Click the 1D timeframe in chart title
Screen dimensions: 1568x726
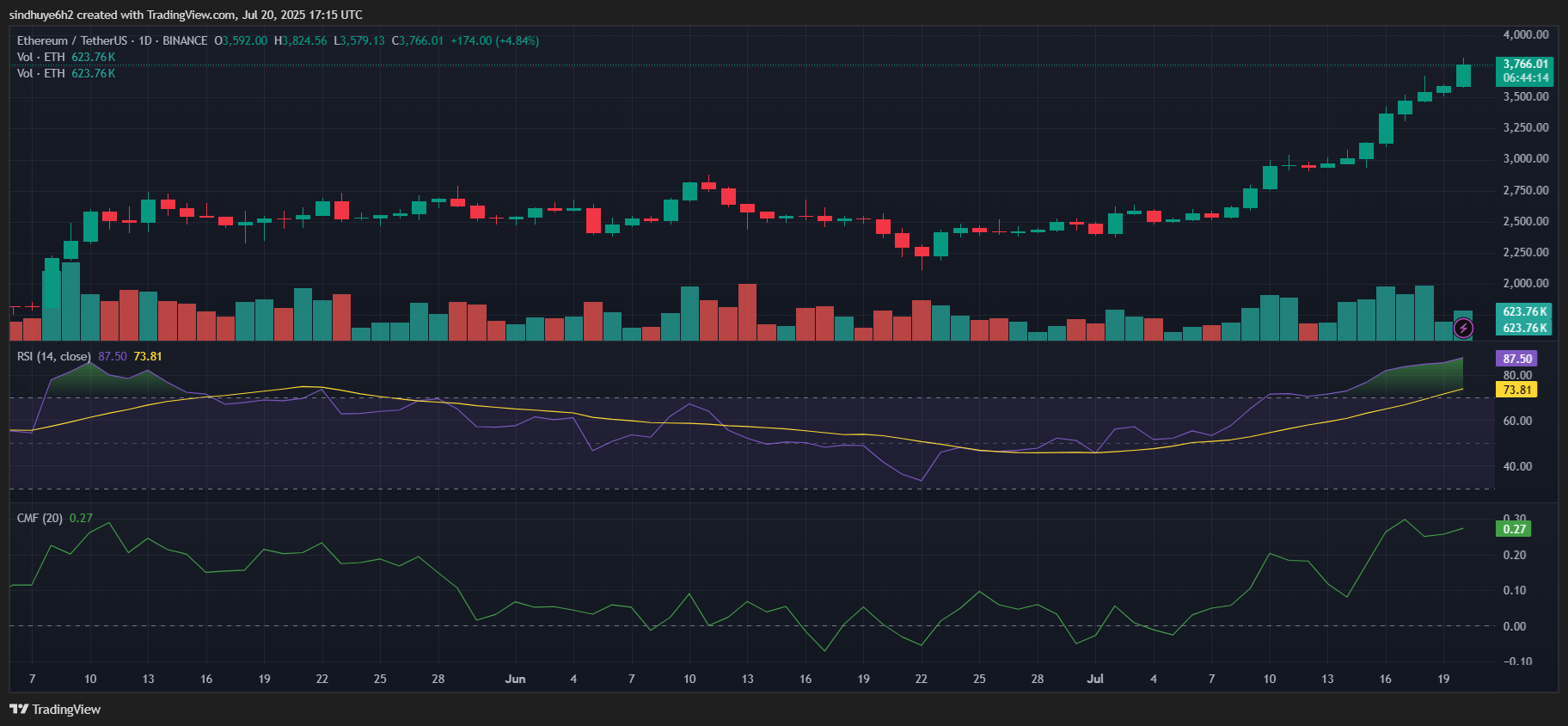click(145, 40)
